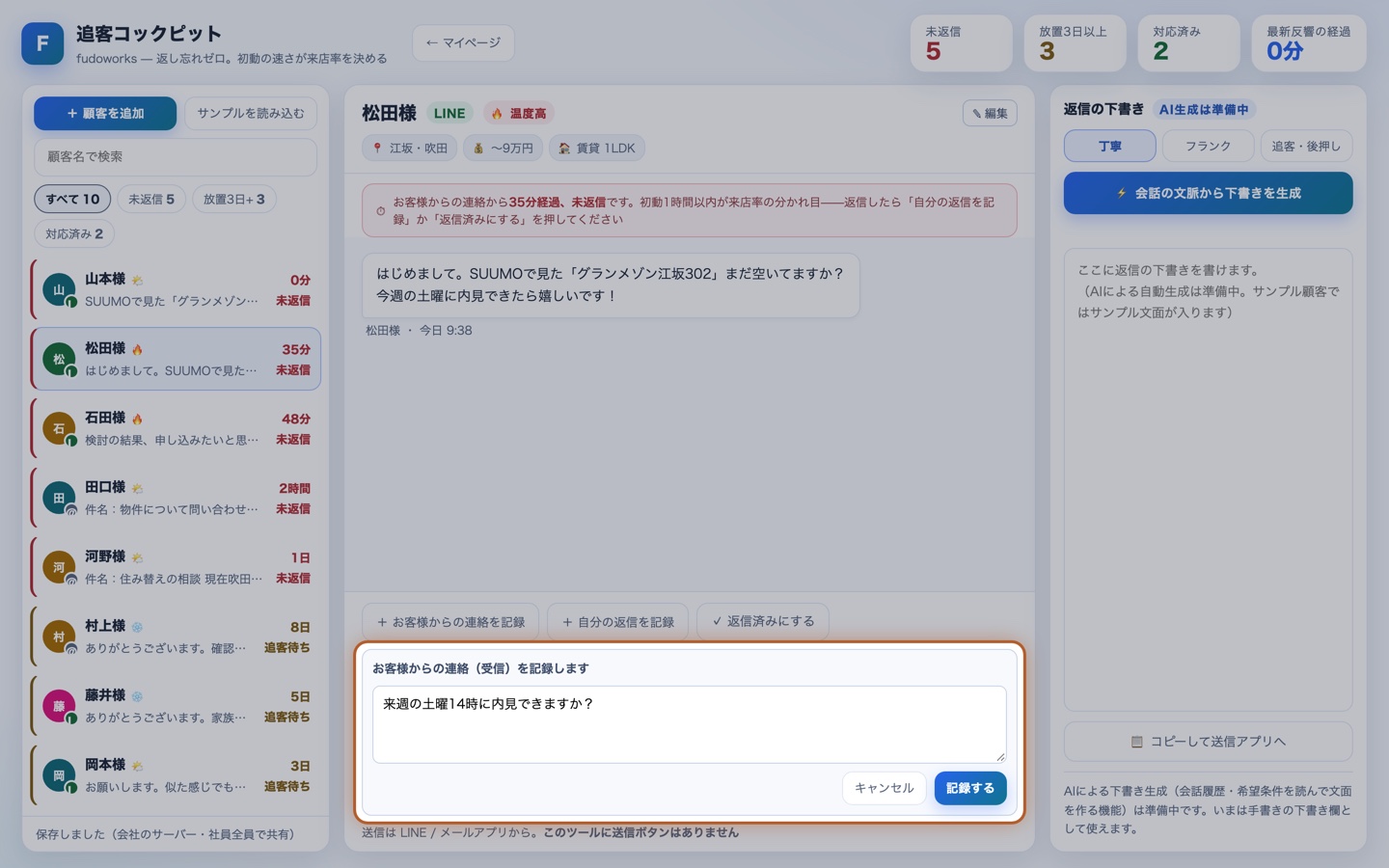The width and height of the screenshot is (1389, 868).
Task: Click the 放置3日以上 3 stat card
Action: coord(1075,42)
